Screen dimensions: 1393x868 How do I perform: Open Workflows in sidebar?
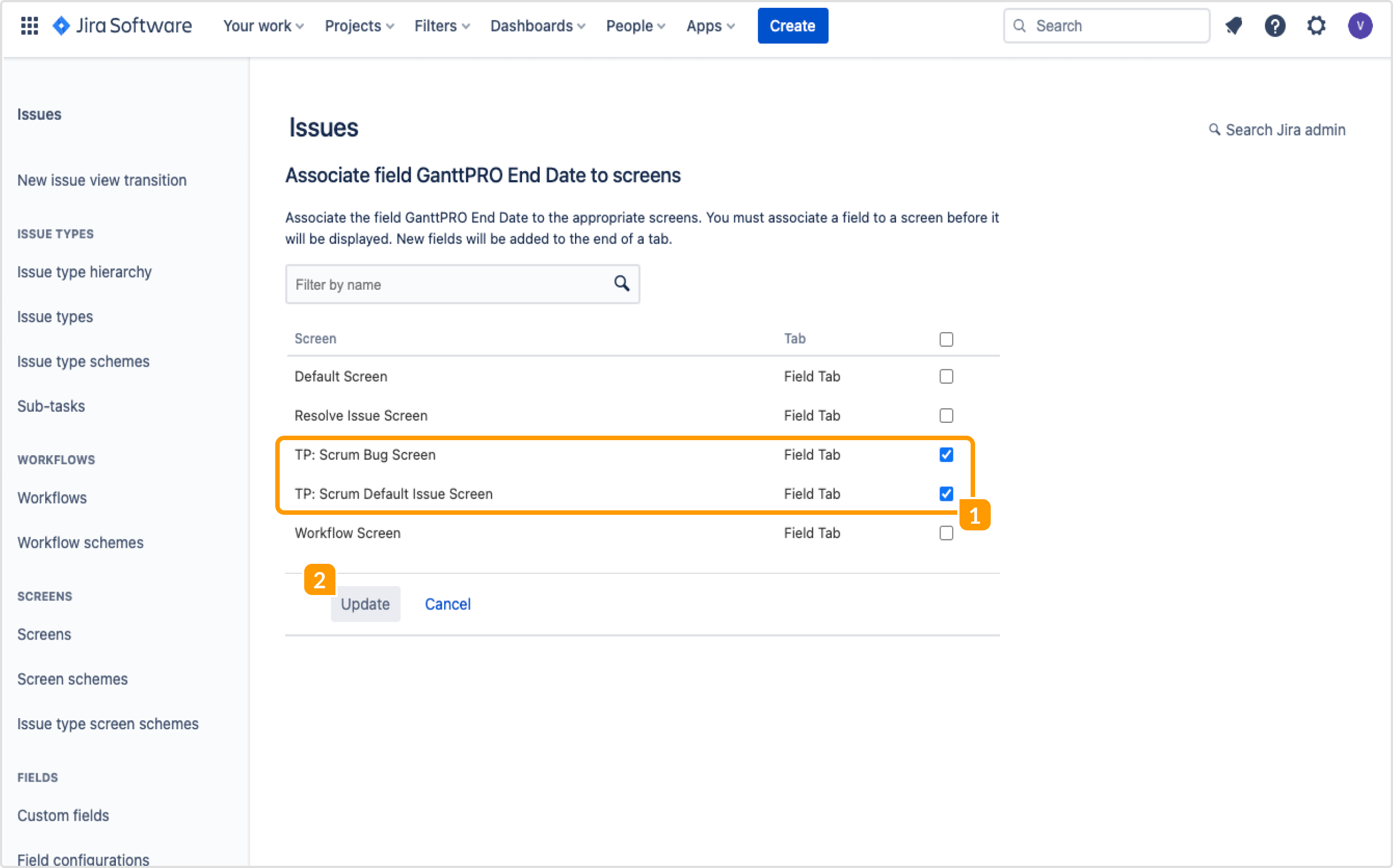pos(52,498)
